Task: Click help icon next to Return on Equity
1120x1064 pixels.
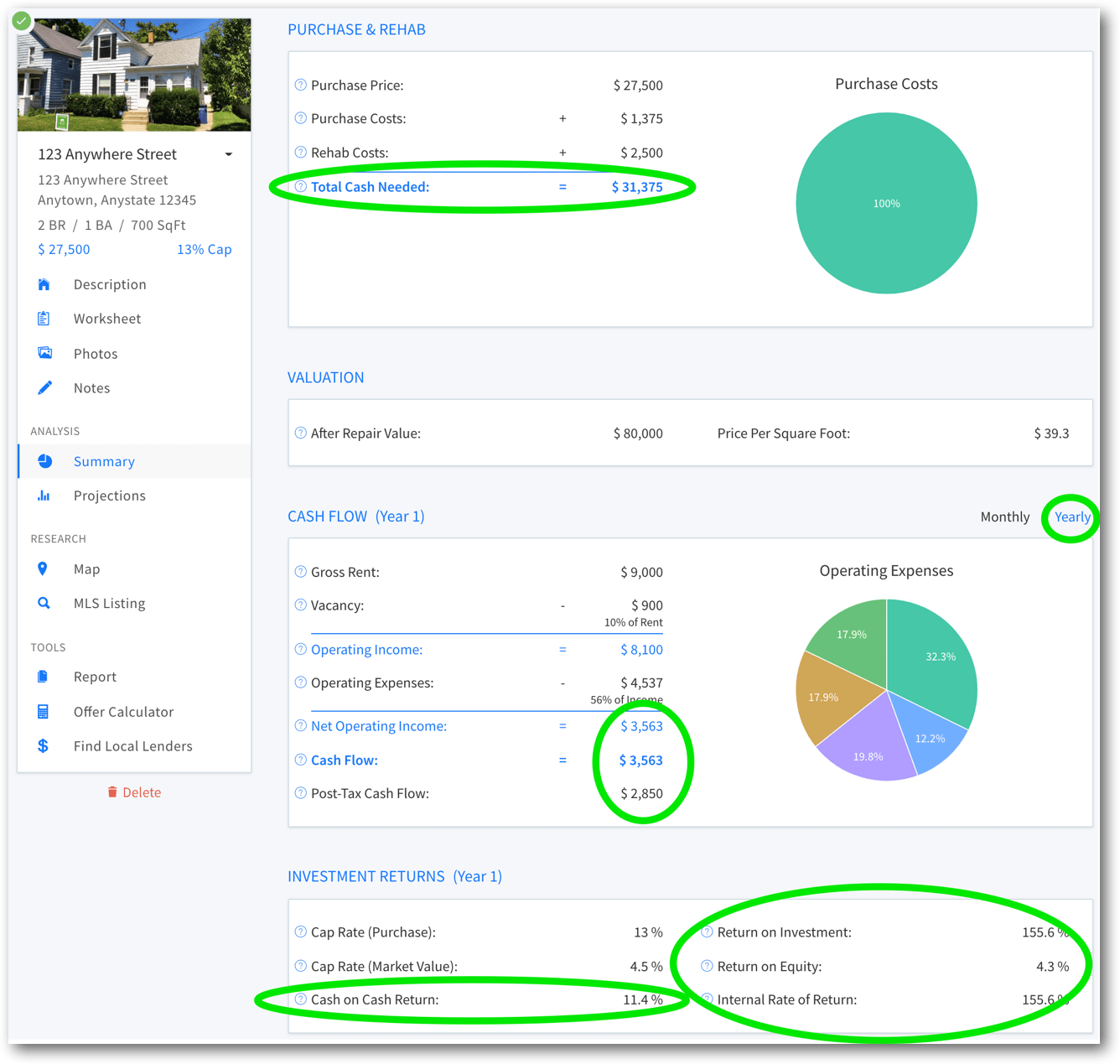Action: click(x=707, y=966)
